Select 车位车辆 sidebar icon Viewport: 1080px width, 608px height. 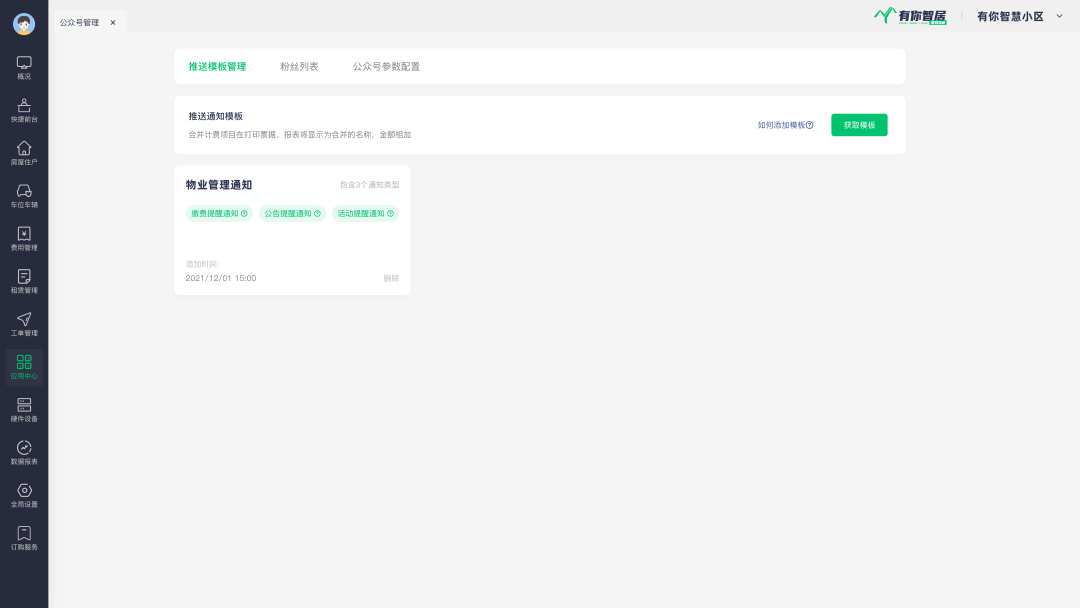(x=24, y=195)
